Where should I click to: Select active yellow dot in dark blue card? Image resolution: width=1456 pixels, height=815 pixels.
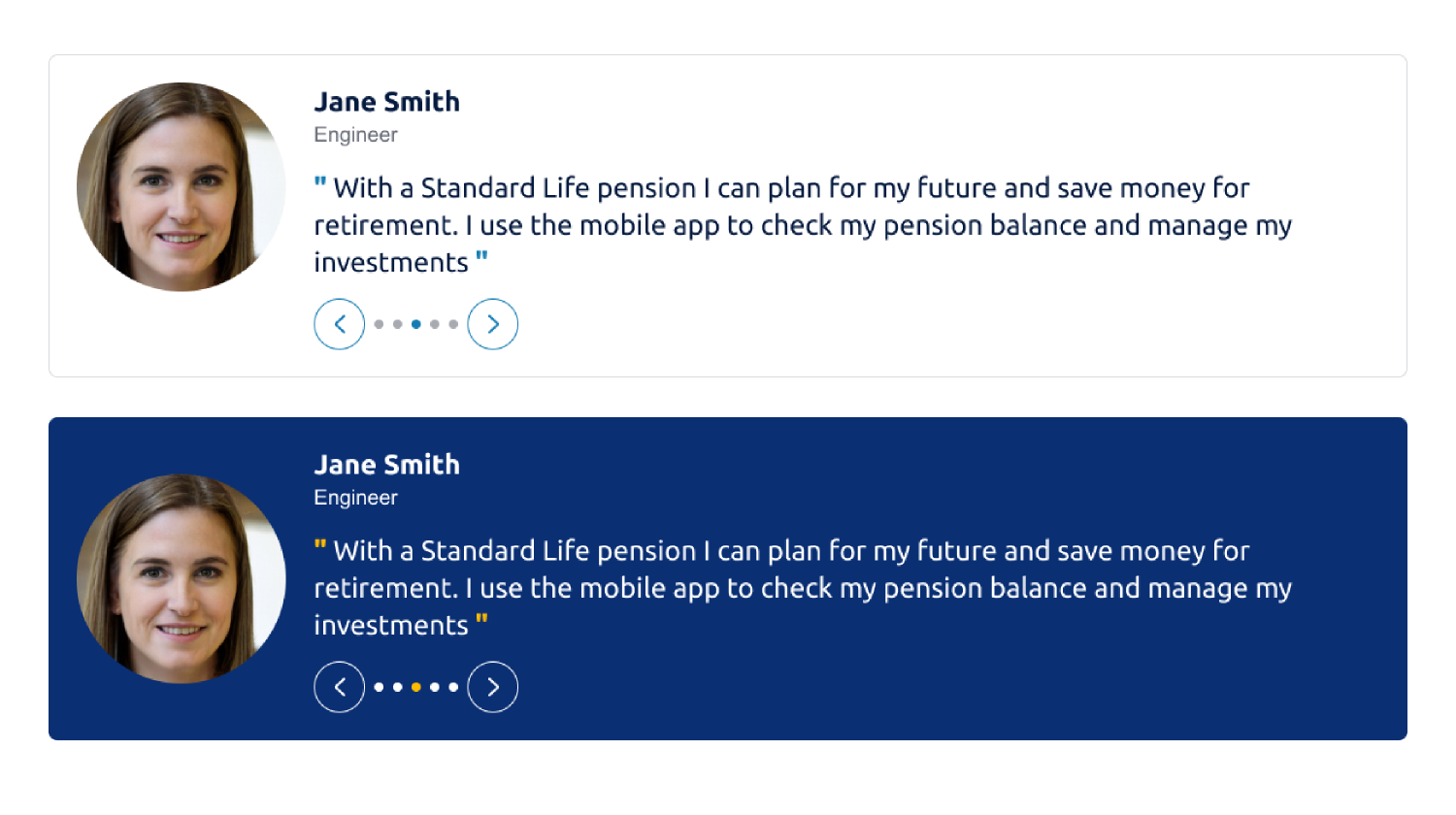pos(416,687)
